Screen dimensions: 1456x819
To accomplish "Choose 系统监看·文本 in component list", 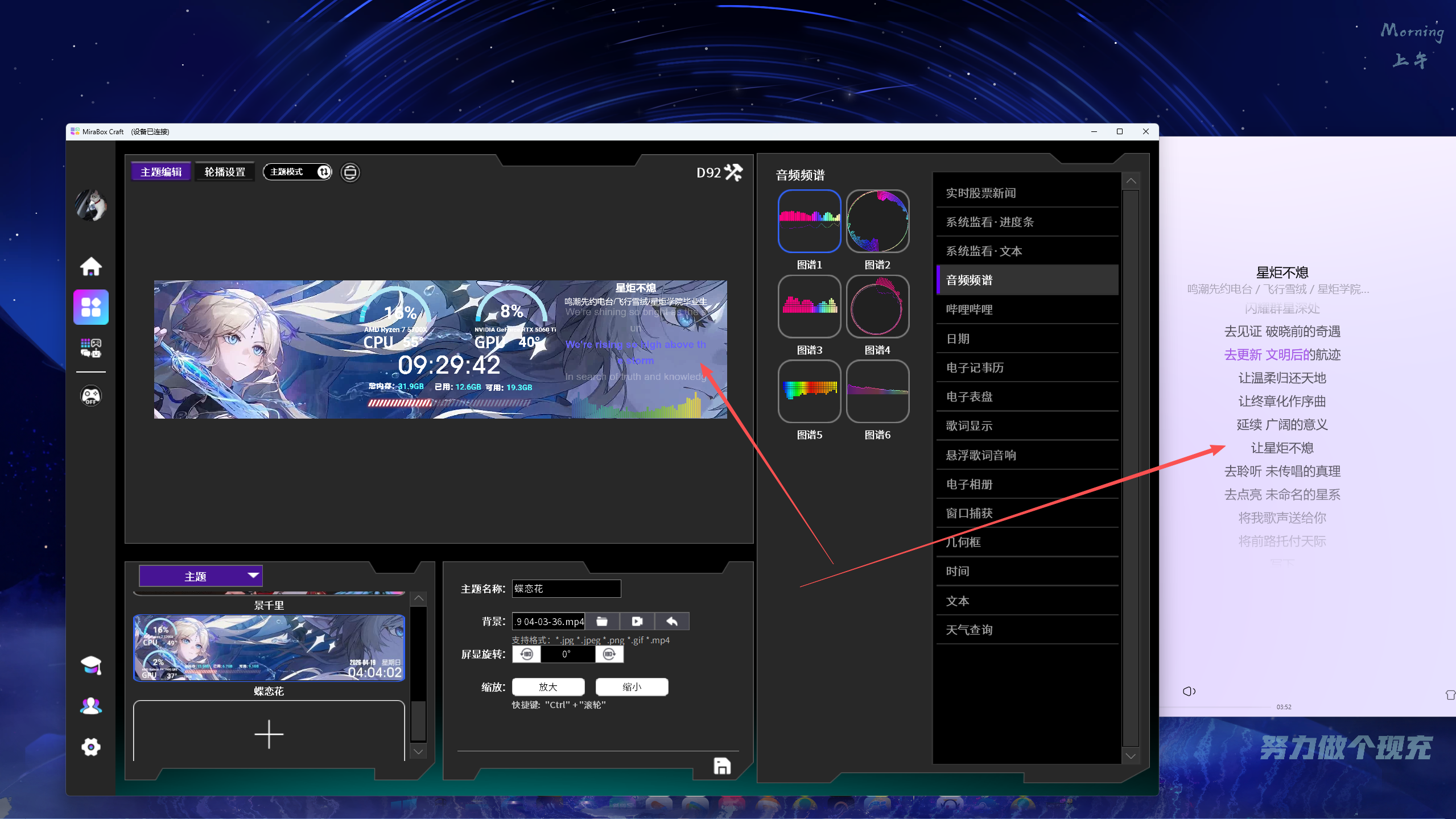I will pyautogui.click(x=1027, y=251).
